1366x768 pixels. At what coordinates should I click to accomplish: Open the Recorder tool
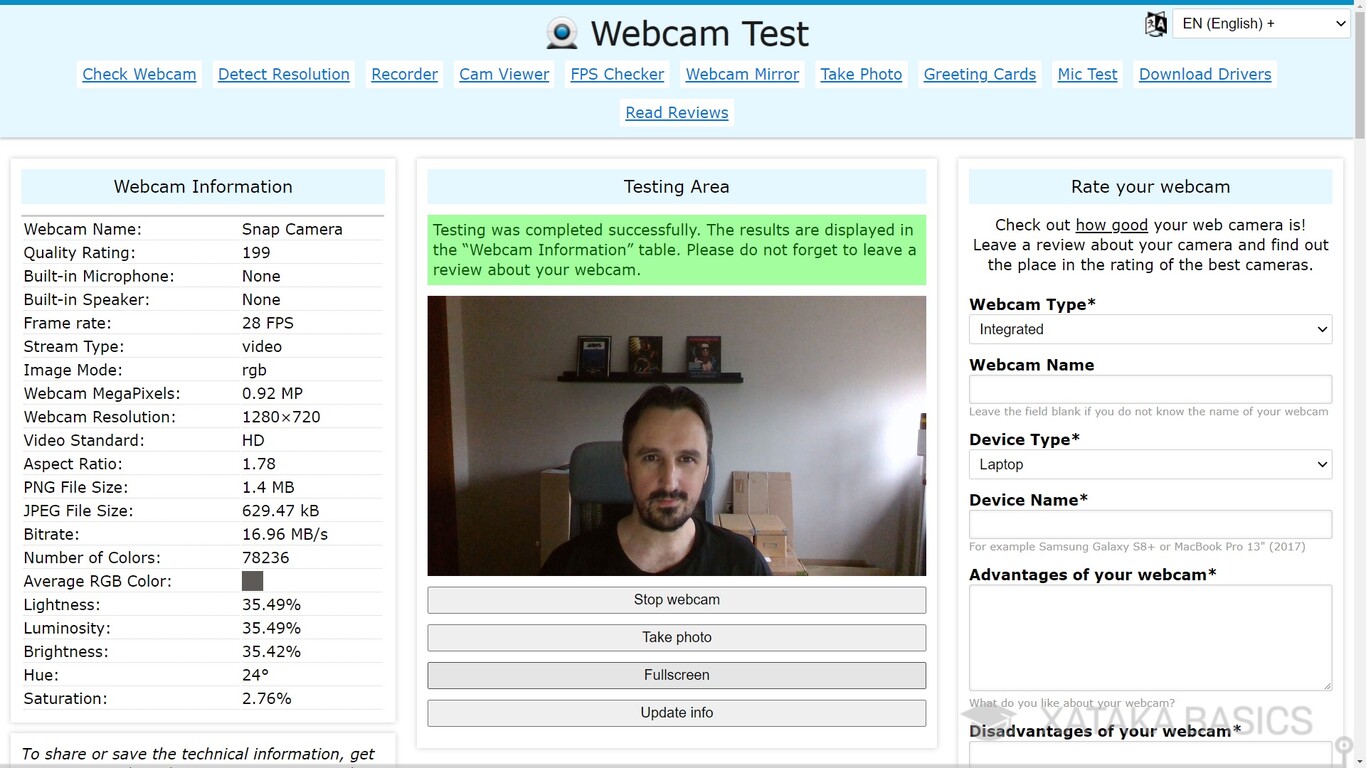(404, 74)
